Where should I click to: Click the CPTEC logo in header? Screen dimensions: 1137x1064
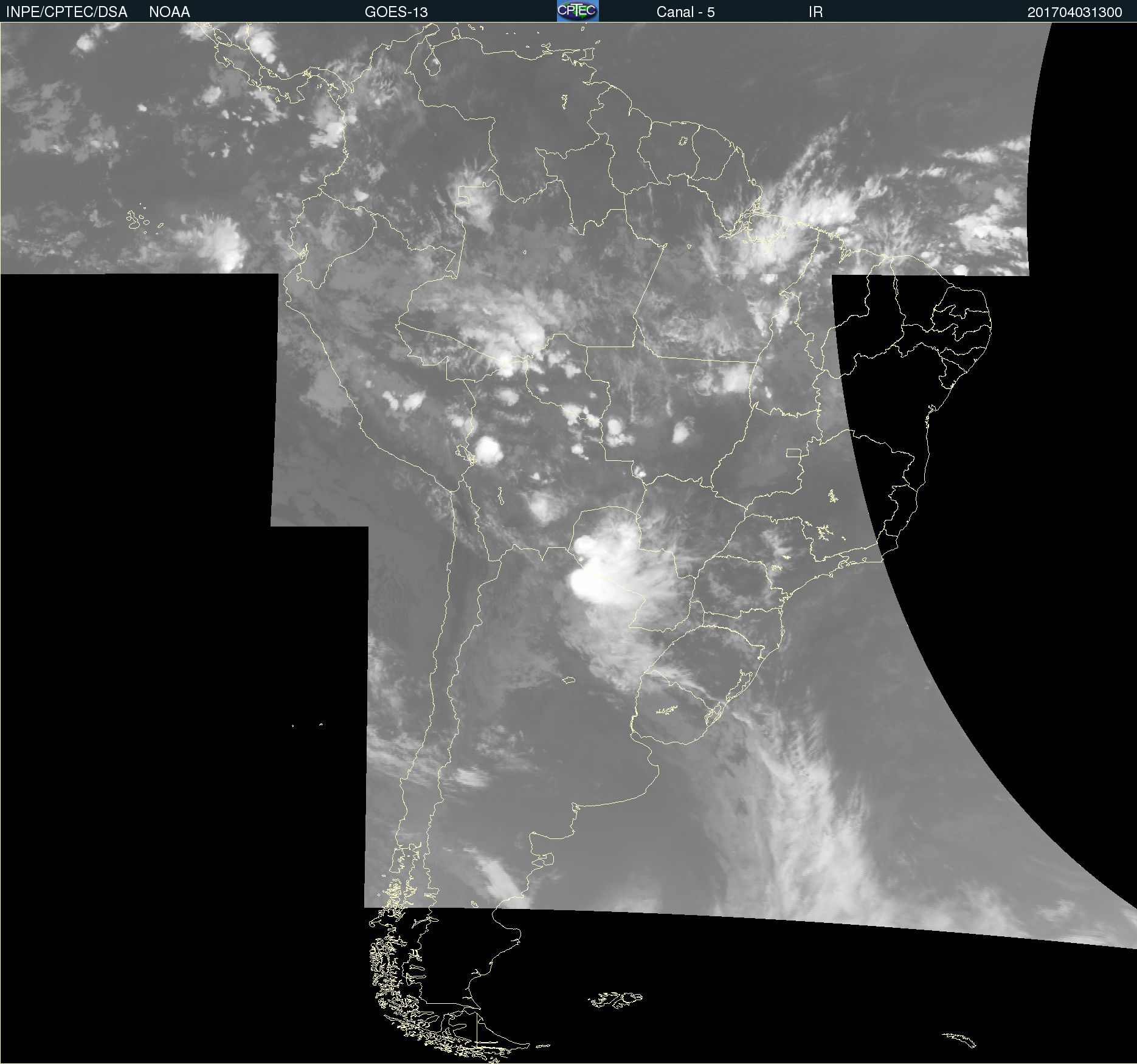(x=578, y=11)
